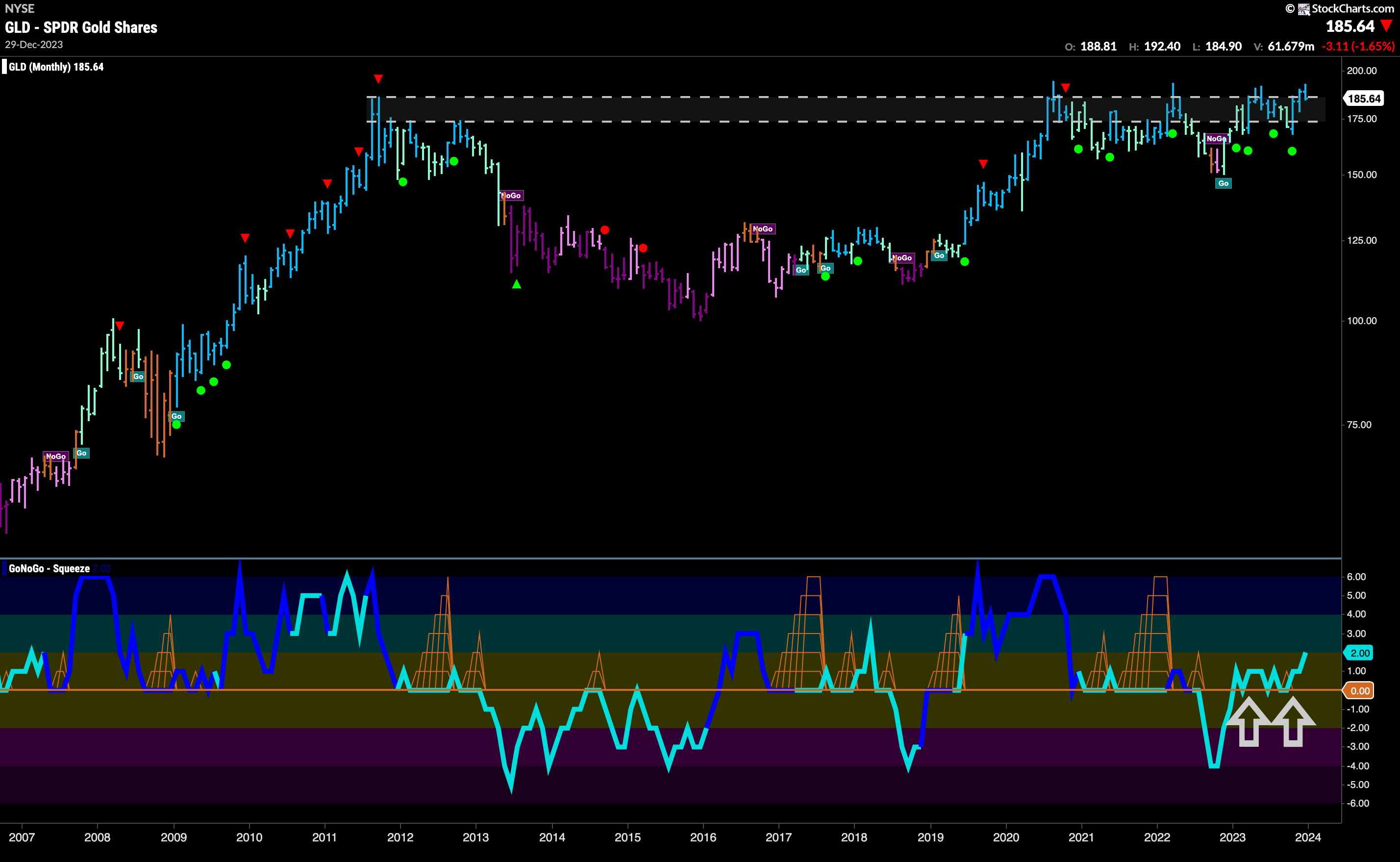Click the Go flag at end of 2008

coord(176,416)
